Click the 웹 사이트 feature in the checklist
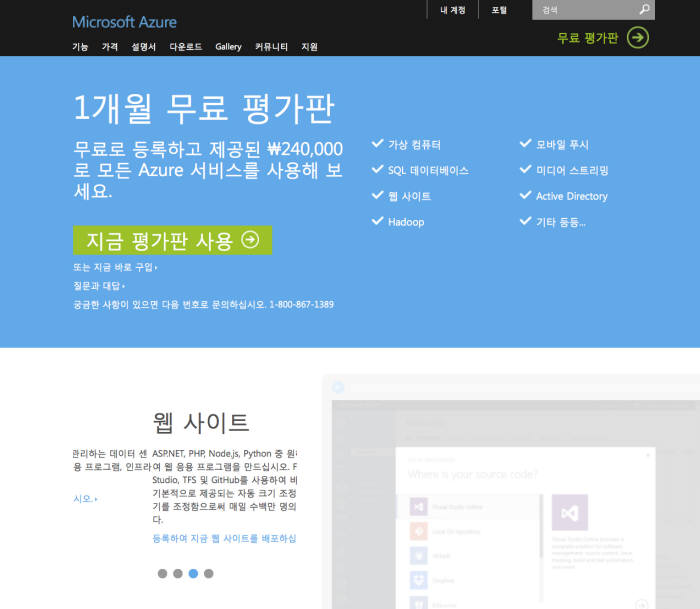This screenshot has height=609, width=700. 409,196
